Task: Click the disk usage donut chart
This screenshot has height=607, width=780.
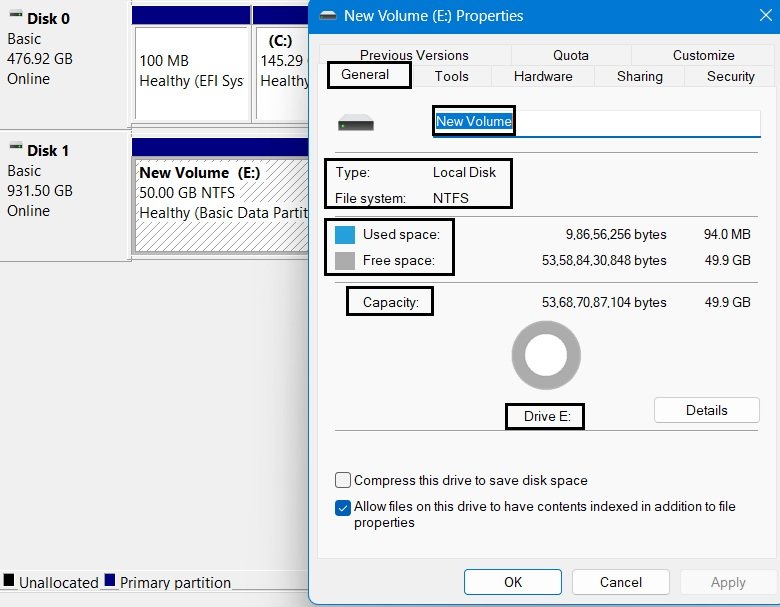Action: 546,355
